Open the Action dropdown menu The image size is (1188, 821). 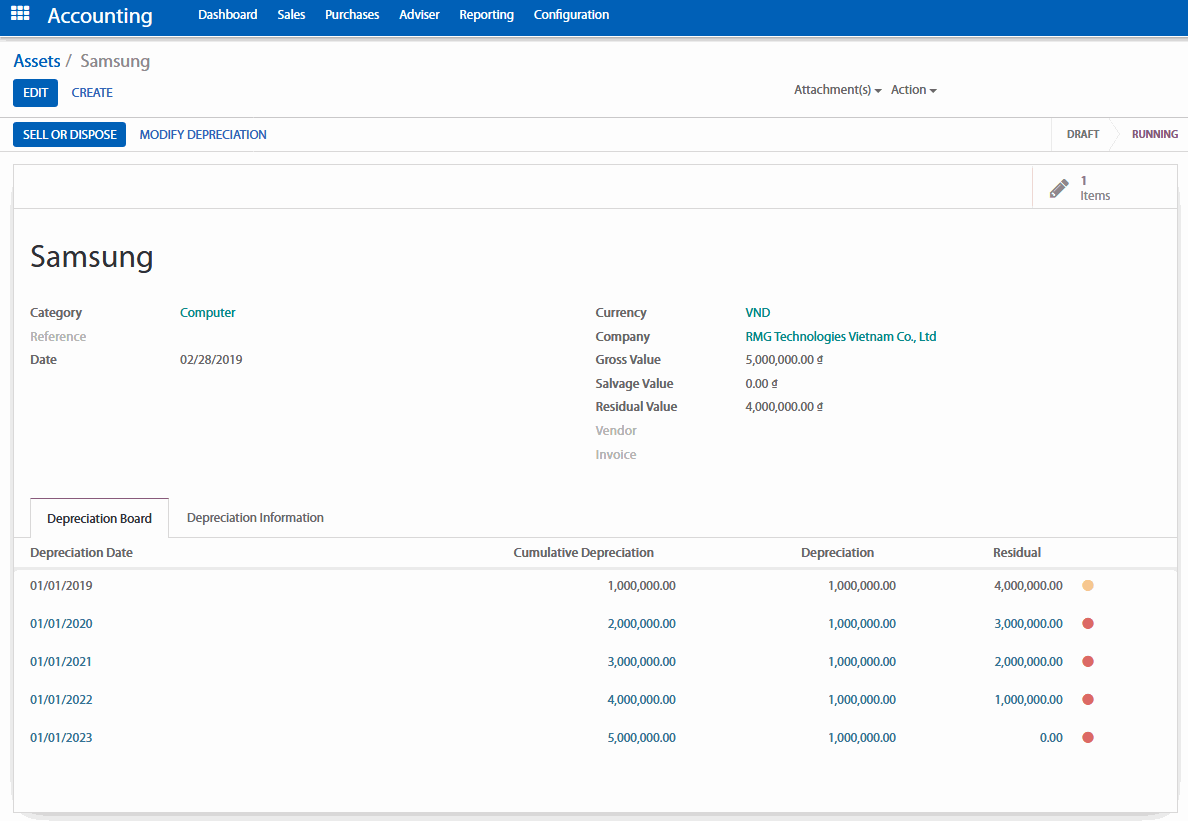pyautogui.click(x=913, y=90)
